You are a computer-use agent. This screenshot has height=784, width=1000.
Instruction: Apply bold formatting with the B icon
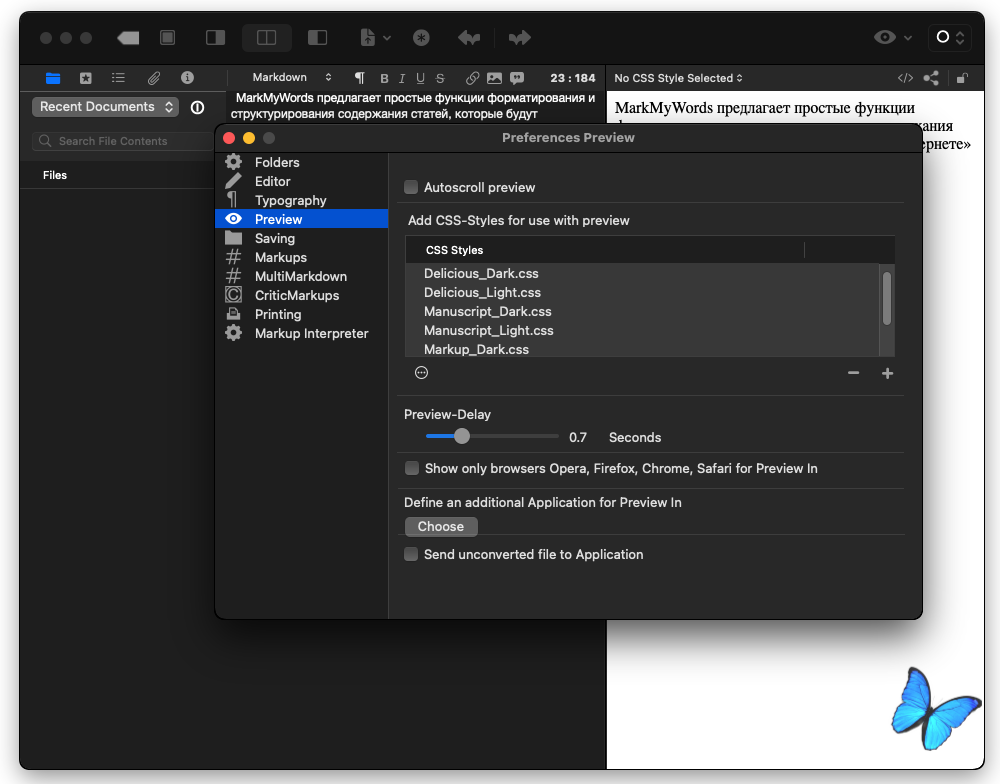[x=384, y=78]
